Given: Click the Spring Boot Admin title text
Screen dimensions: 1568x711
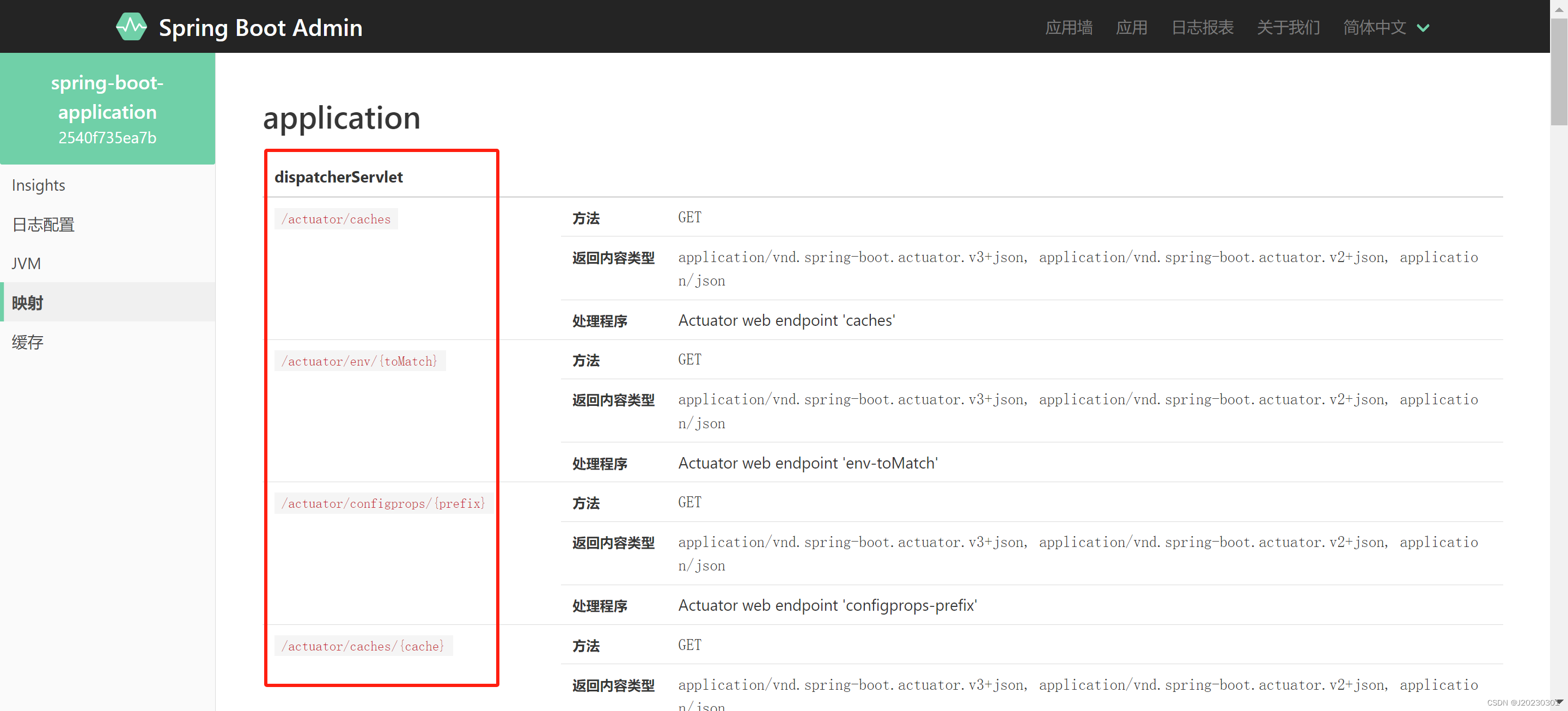Looking at the screenshot, I should (260, 27).
